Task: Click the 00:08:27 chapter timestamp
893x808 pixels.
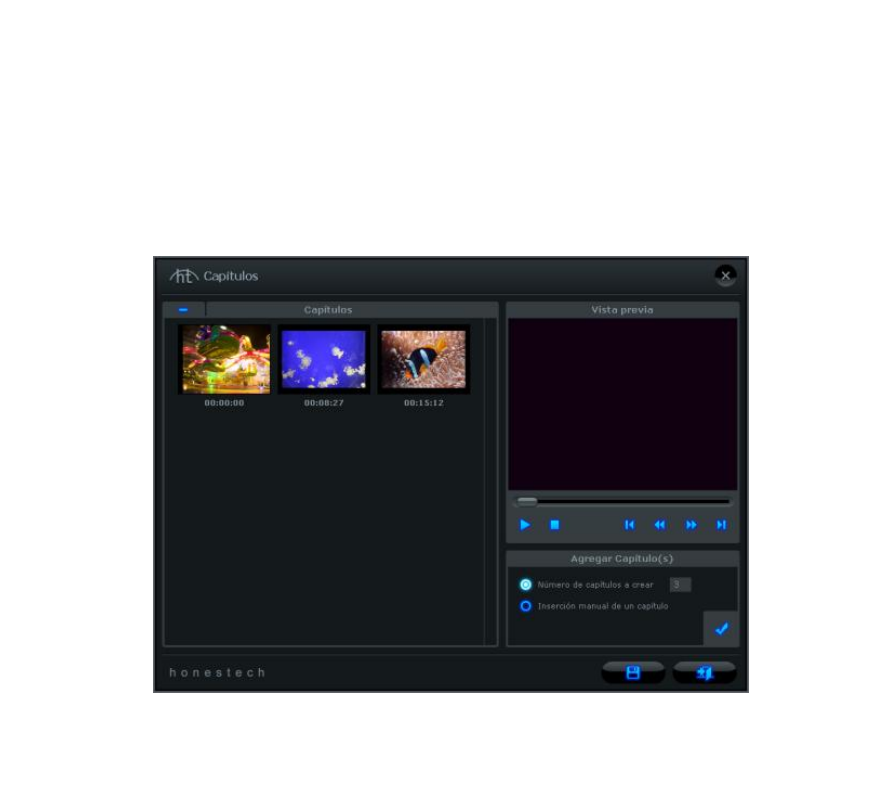Action: pos(323,403)
